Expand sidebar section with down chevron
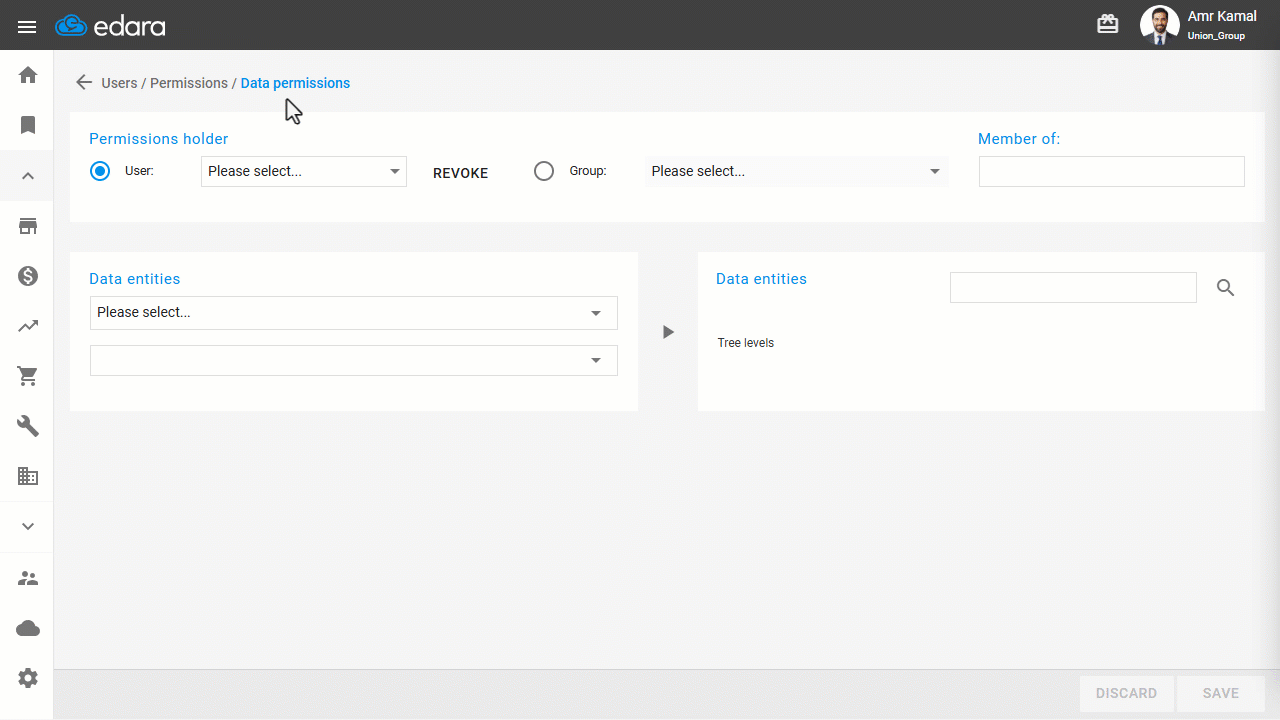The height and width of the screenshot is (720, 1280). pyautogui.click(x=28, y=527)
